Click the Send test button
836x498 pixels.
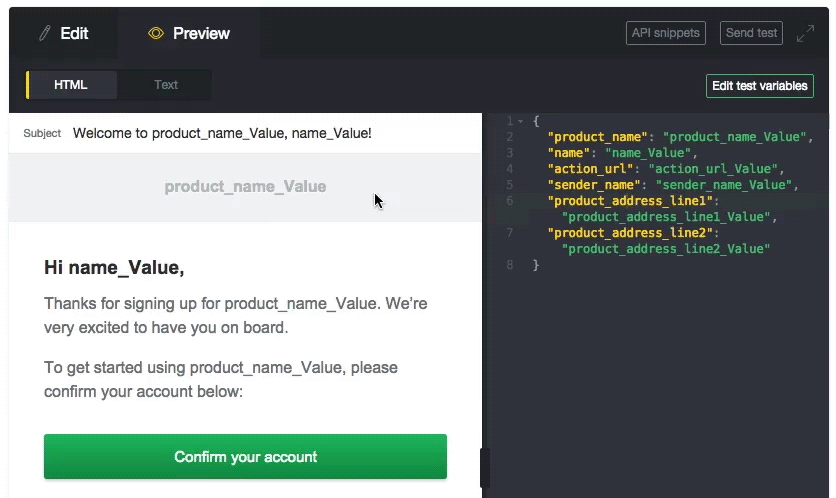pos(751,33)
